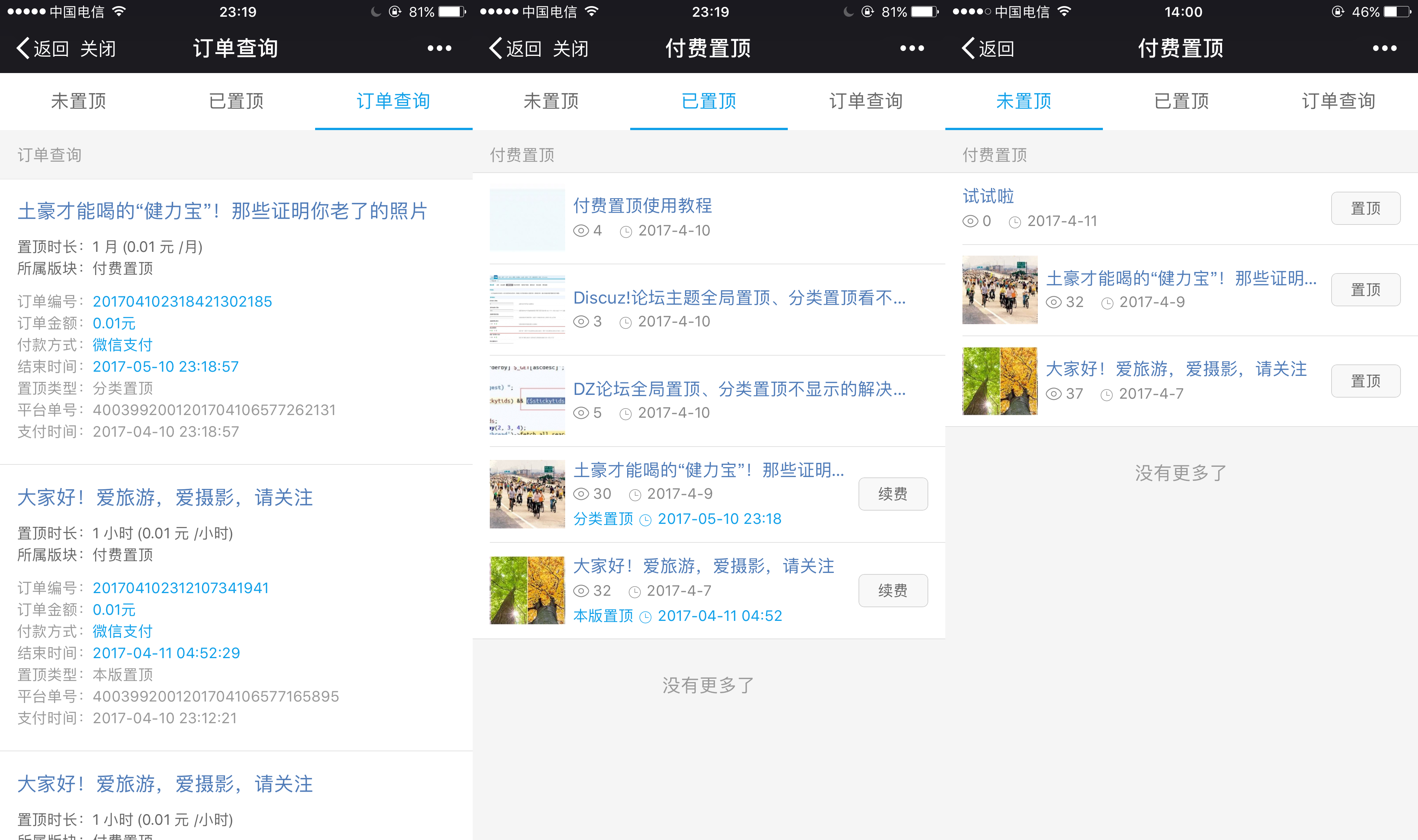Open 订单查询 tab on right screen

coord(1339,101)
